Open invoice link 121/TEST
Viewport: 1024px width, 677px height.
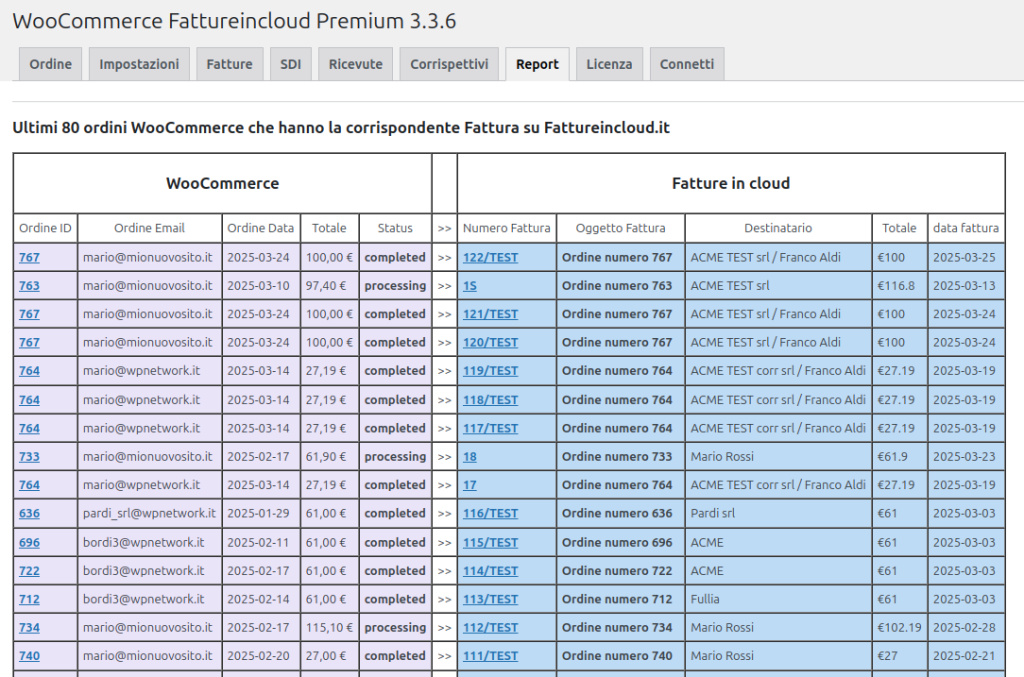click(x=490, y=314)
